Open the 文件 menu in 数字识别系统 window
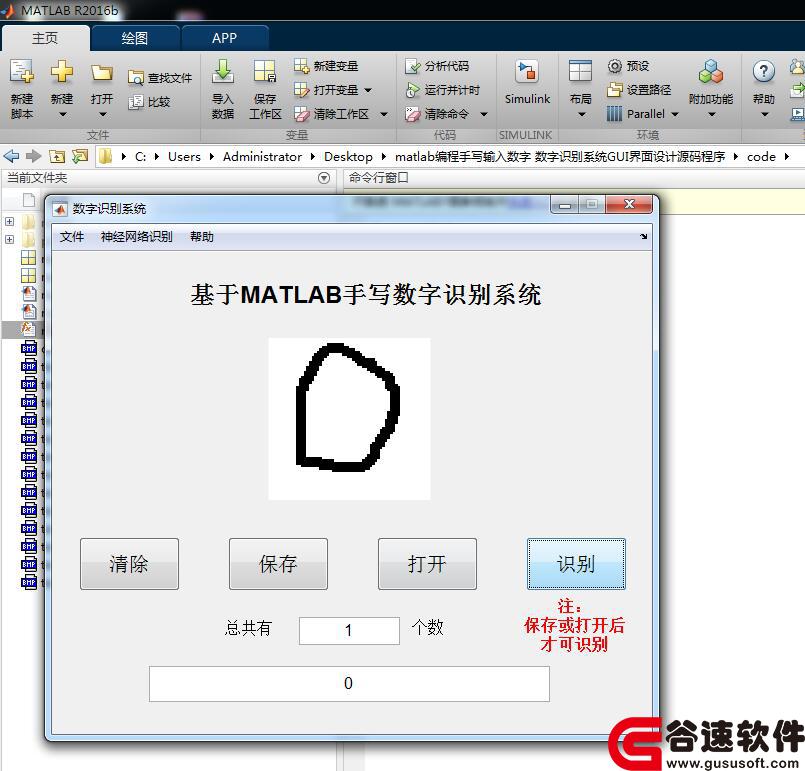This screenshot has height=771, width=805. coord(72,237)
